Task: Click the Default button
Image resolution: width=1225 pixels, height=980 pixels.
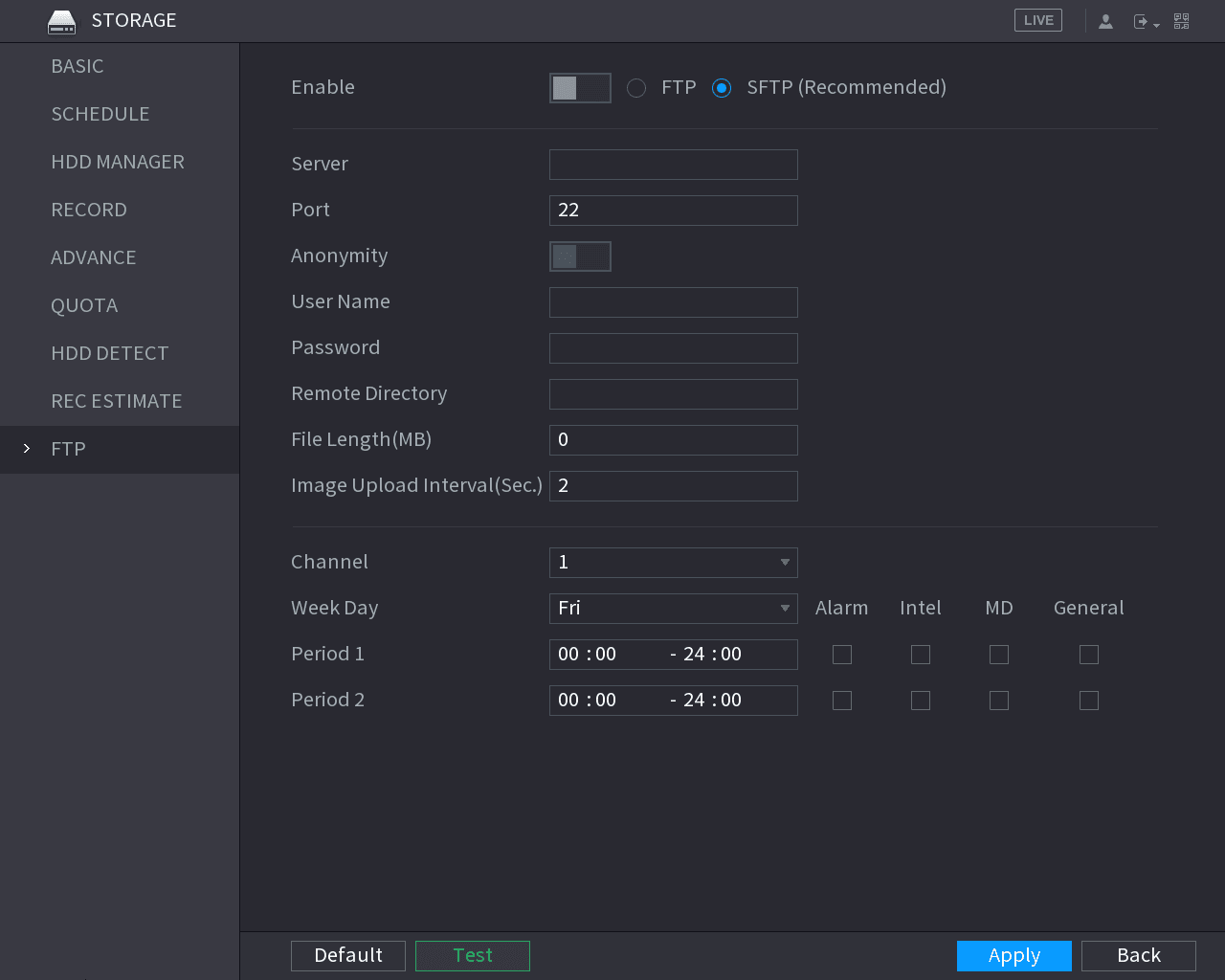Action: pyautogui.click(x=348, y=956)
